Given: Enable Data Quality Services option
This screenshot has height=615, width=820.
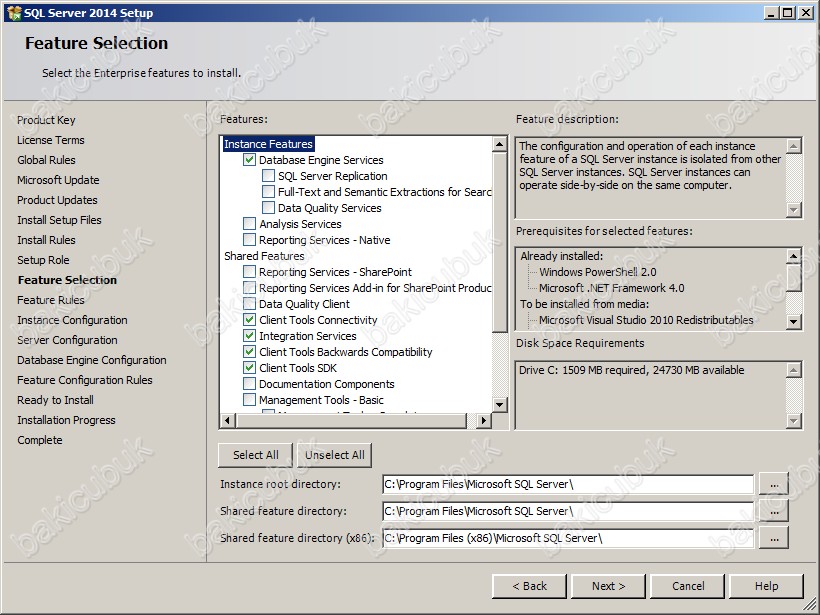Looking at the screenshot, I should click(x=268, y=208).
